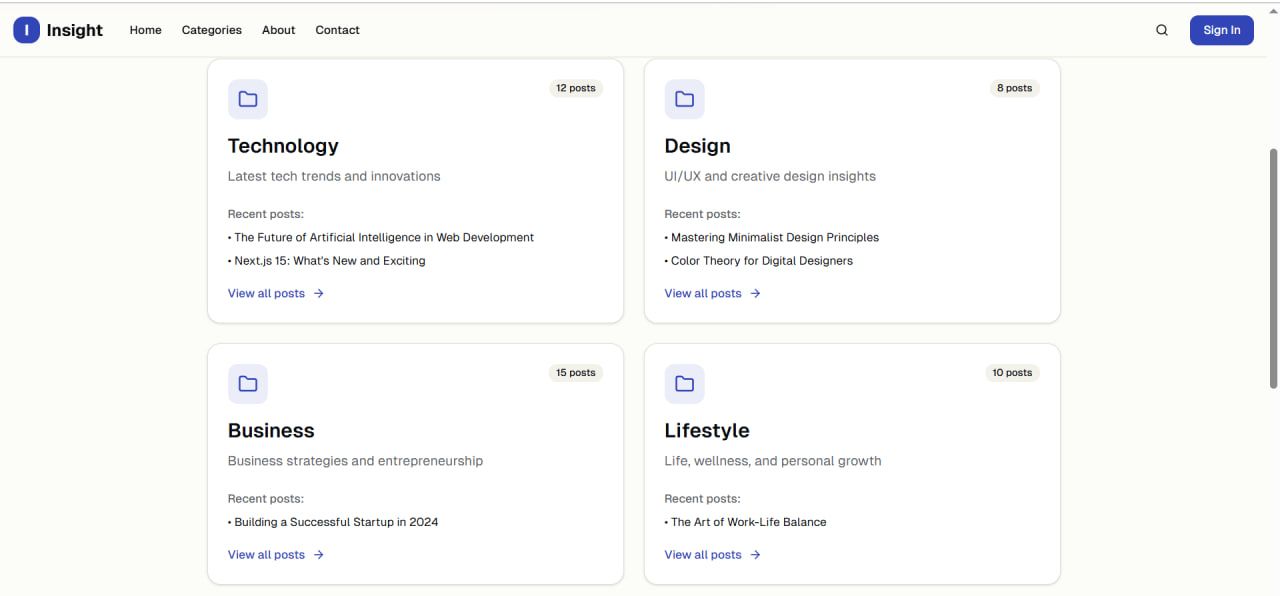1280x596 pixels.
Task: Click the Lifestyle category folder icon
Action: (685, 384)
